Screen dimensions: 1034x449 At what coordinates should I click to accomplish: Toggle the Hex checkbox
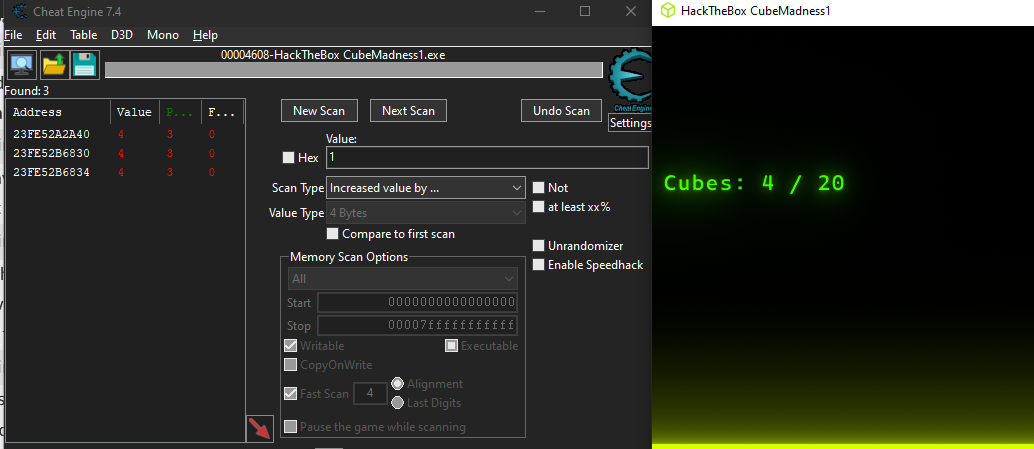pos(288,158)
